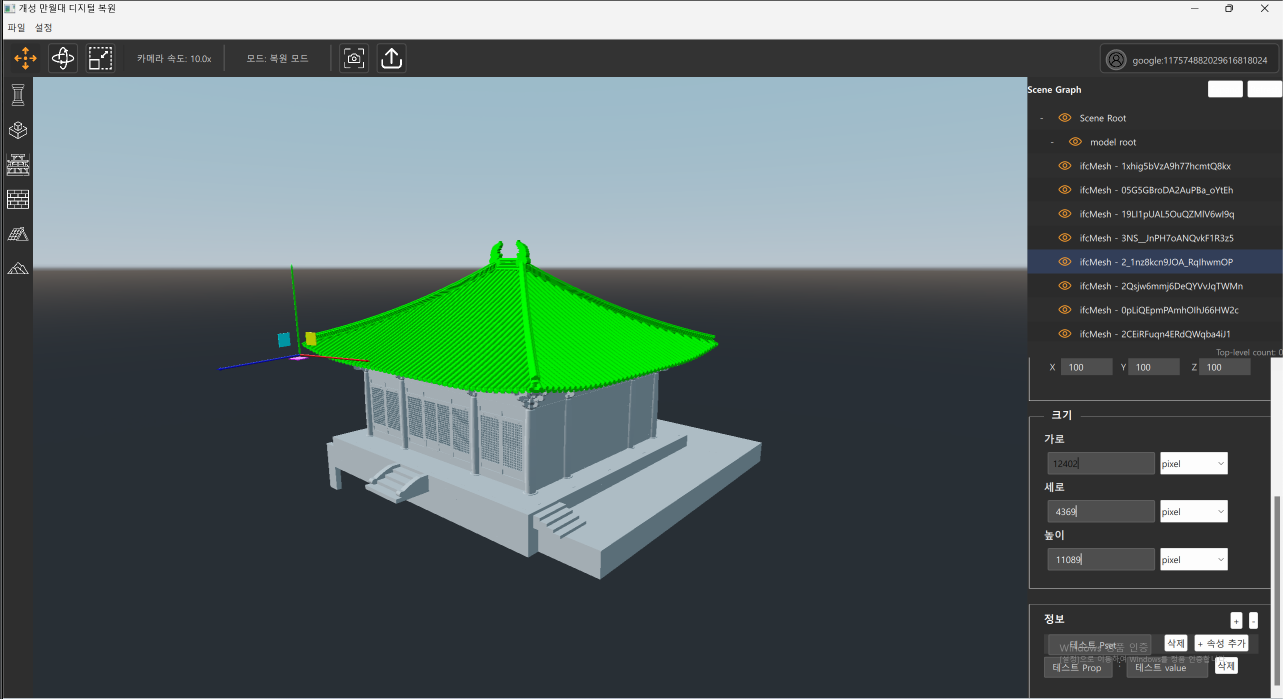Hide the Scene Root node visibility

click(1065, 118)
